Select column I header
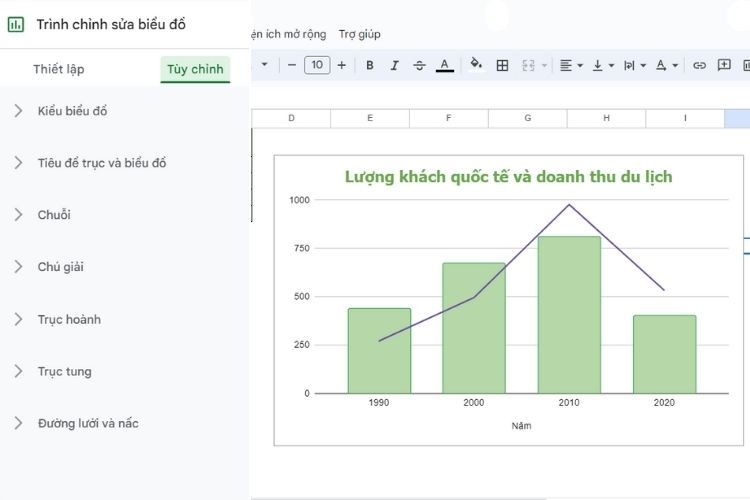Image resolution: width=750 pixels, height=500 pixels. click(x=685, y=118)
